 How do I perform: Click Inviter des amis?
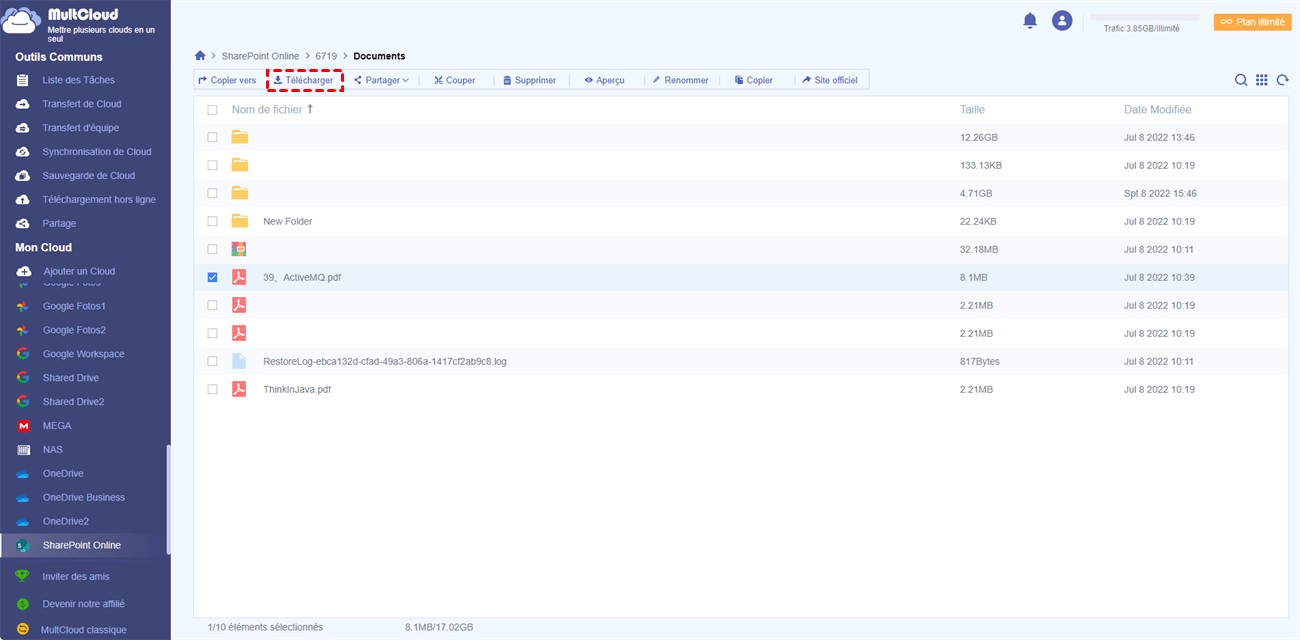coord(76,577)
